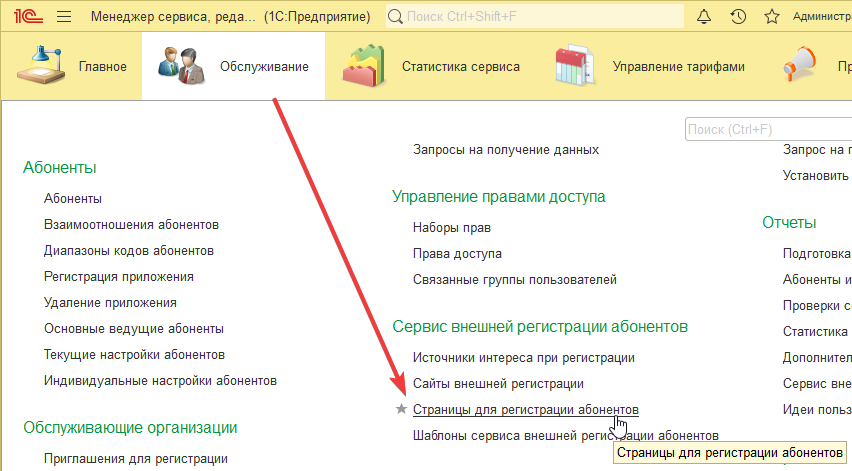The image size is (852, 471).
Task: Open the hamburger main menu
Action: click(x=64, y=17)
